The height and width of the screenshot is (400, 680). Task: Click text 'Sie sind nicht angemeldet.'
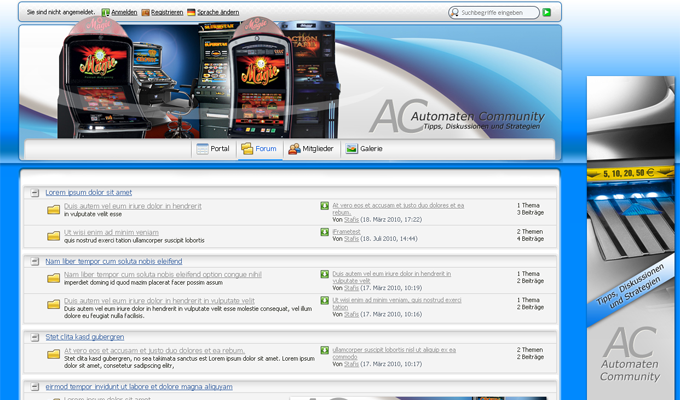(x=61, y=12)
